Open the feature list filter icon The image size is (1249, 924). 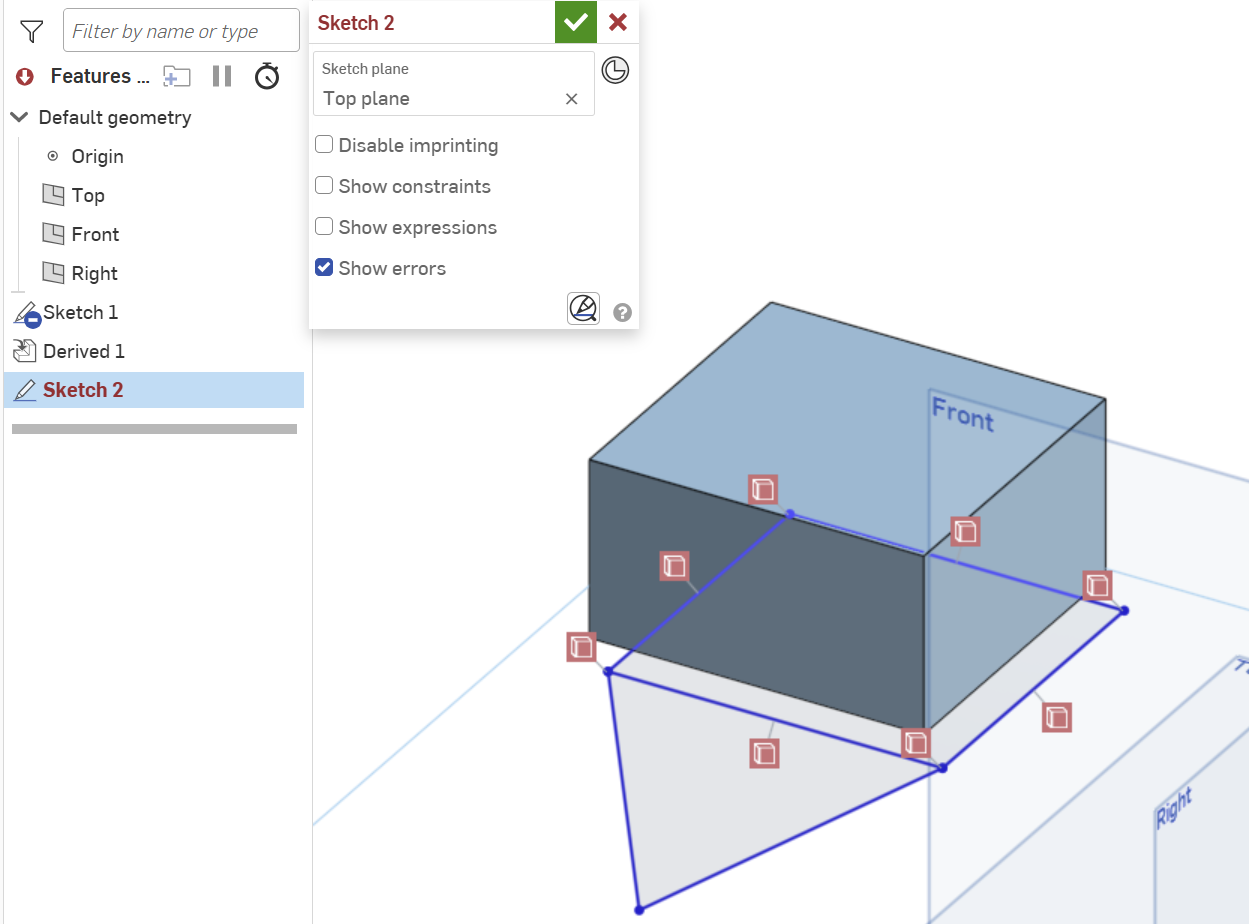click(31, 31)
